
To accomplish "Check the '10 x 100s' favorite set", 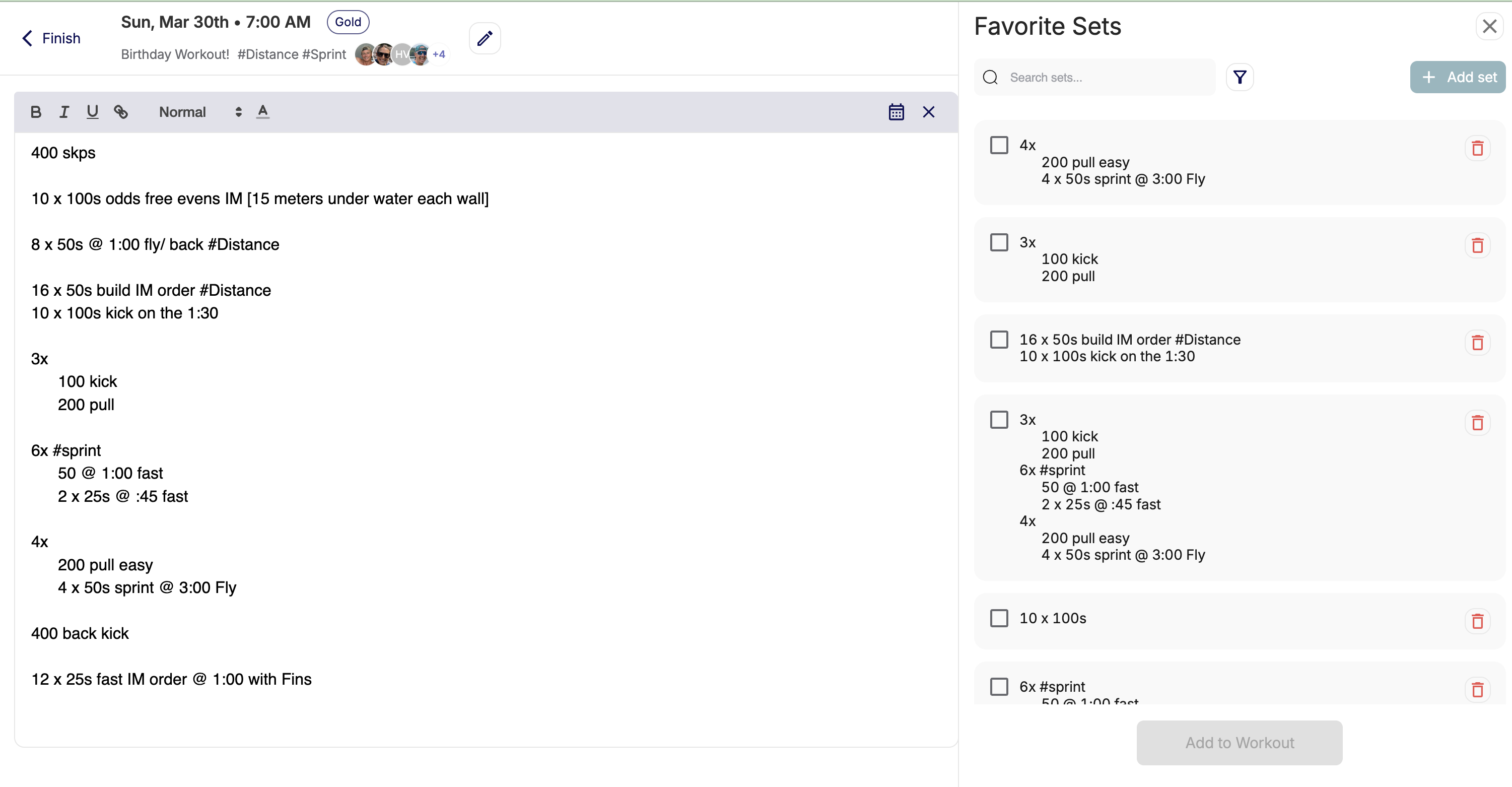I will point(998,618).
